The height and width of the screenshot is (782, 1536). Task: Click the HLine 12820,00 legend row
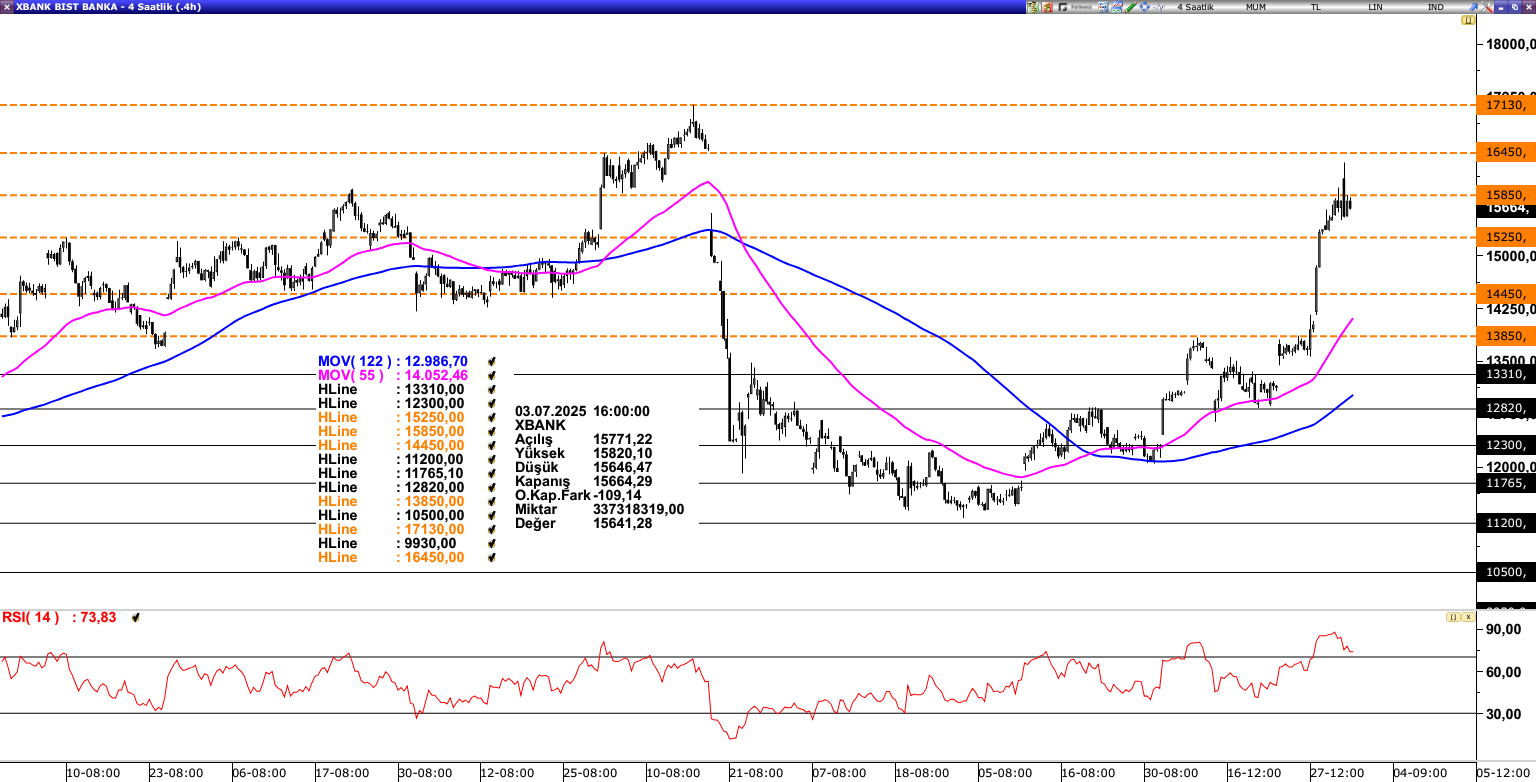pos(391,487)
